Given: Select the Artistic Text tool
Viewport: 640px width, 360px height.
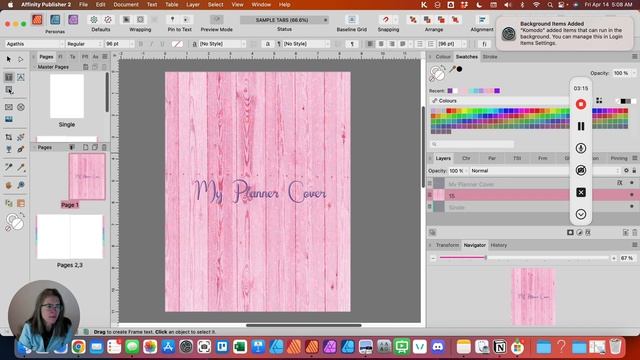Looking at the screenshot, I should [x=21, y=77].
